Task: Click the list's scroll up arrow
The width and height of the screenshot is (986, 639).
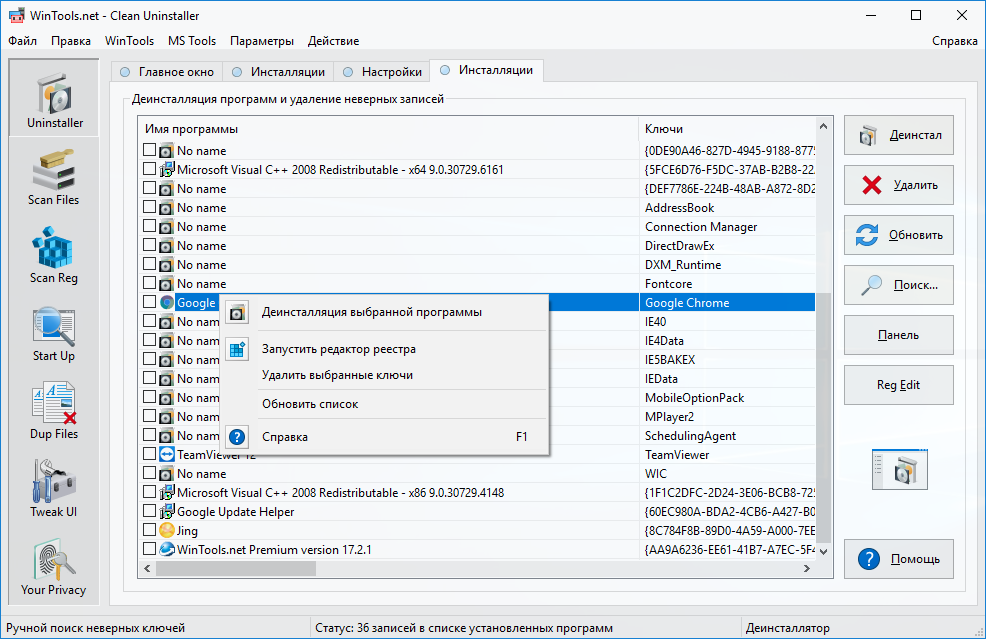Action: coord(824,126)
